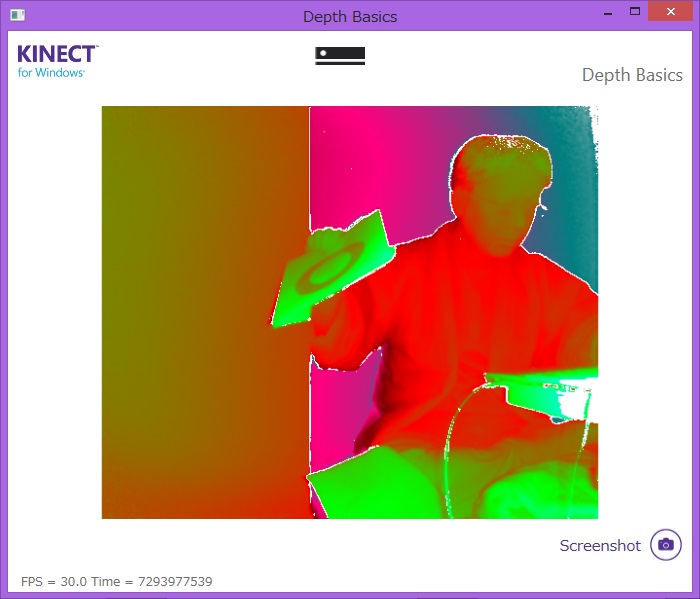The height and width of the screenshot is (599, 700).
Task: Click the Kinect sensor icon at top
Action: point(340,56)
